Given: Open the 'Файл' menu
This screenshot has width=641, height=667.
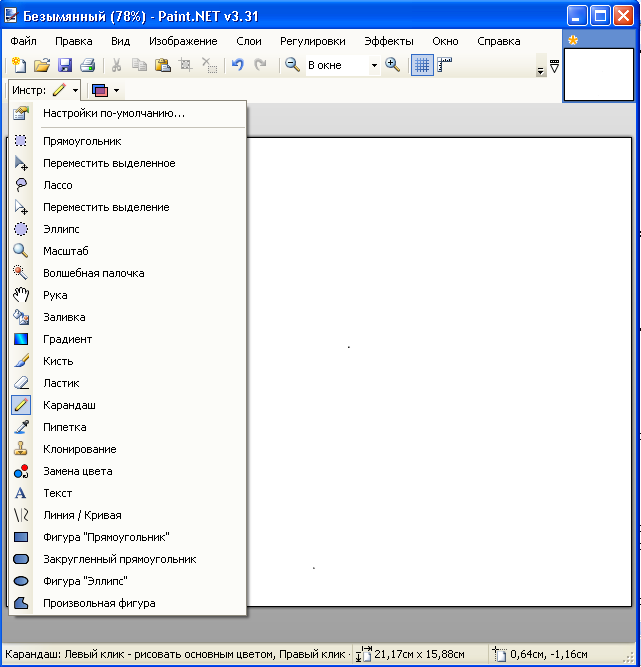Looking at the screenshot, I should coord(23,41).
